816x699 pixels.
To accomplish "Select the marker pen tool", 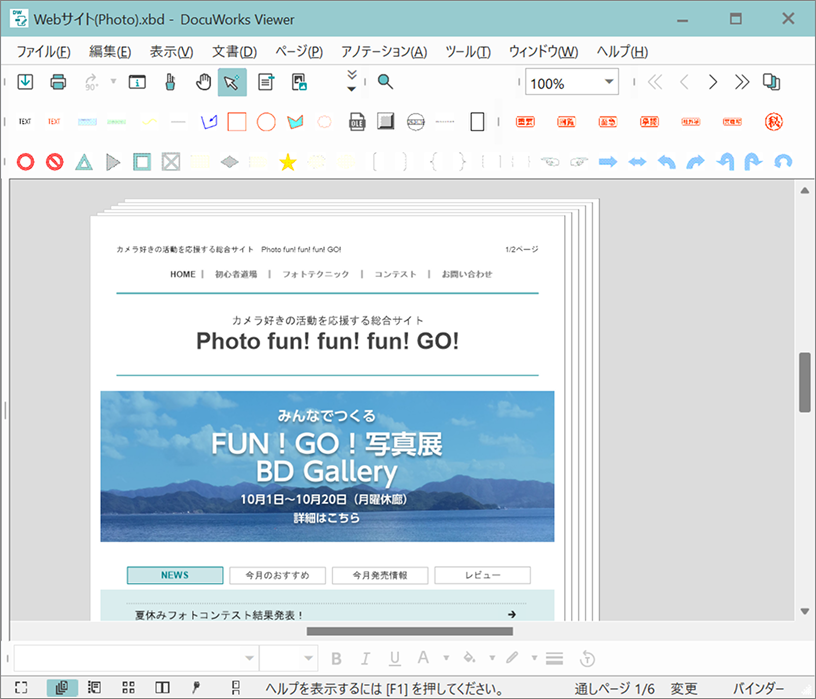I will [170, 82].
